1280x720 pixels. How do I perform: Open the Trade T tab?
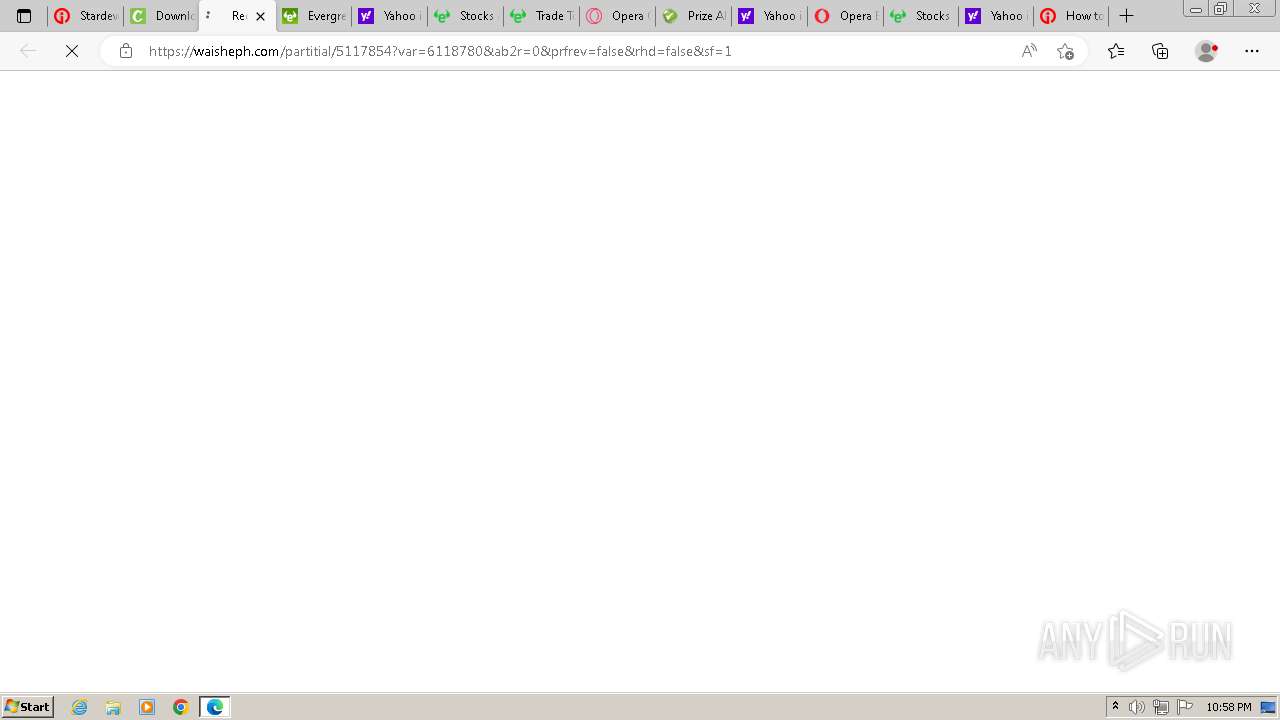pos(542,16)
